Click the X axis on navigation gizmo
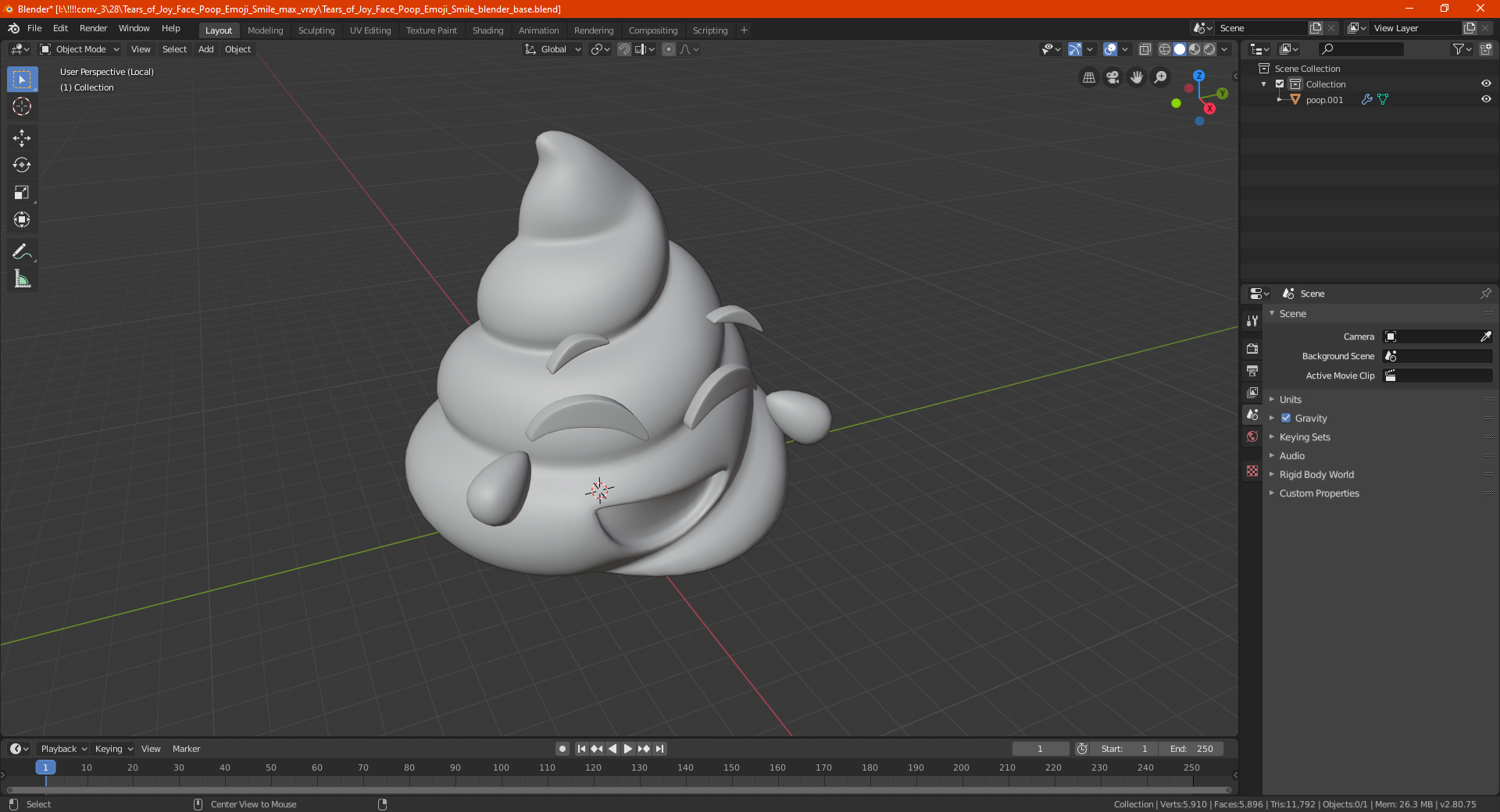This screenshot has width=1500, height=812. (1209, 109)
